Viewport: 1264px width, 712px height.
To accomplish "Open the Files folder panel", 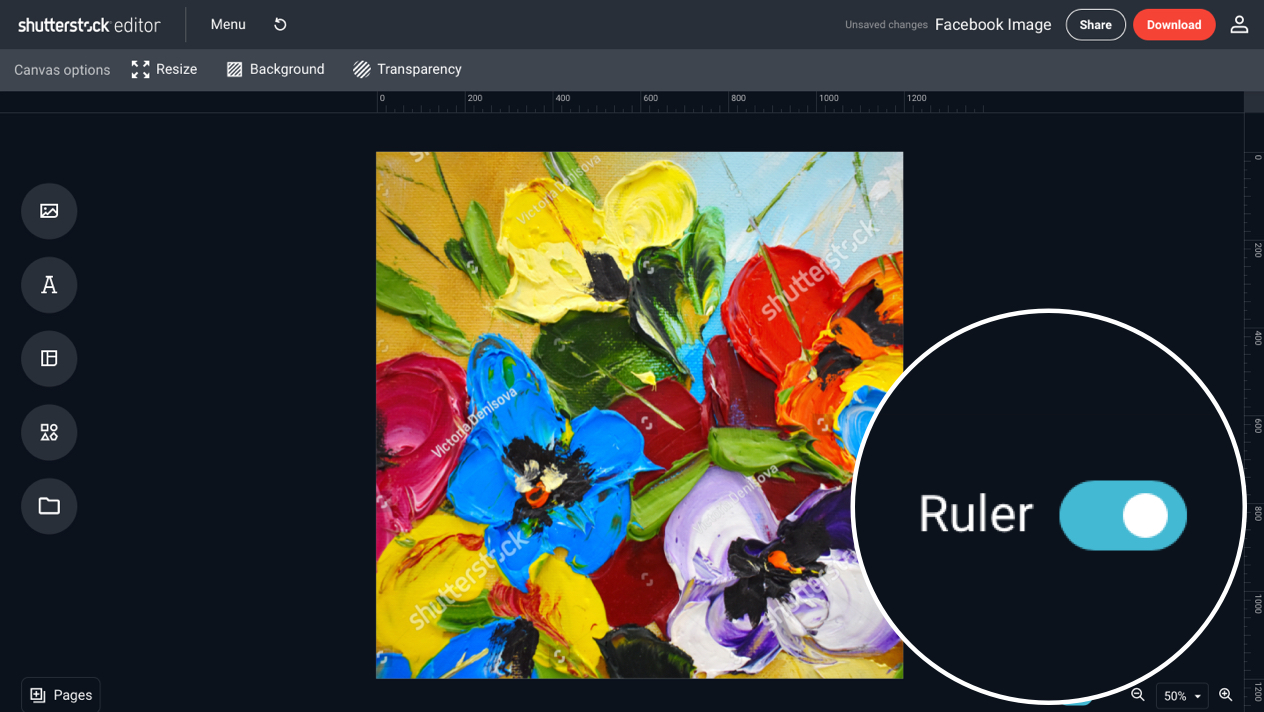I will (x=49, y=506).
